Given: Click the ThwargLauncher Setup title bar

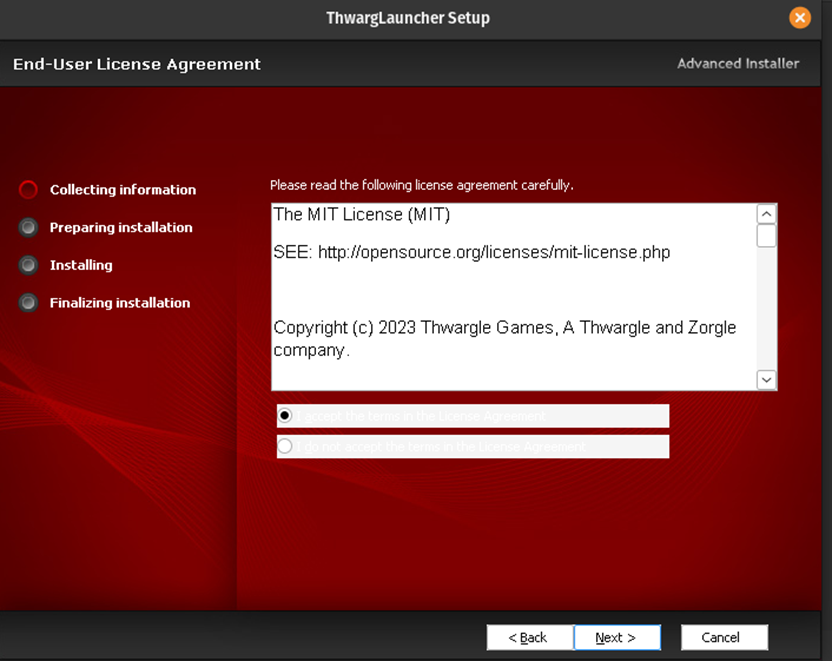Looking at the screenshot, I should click(408, 18).
